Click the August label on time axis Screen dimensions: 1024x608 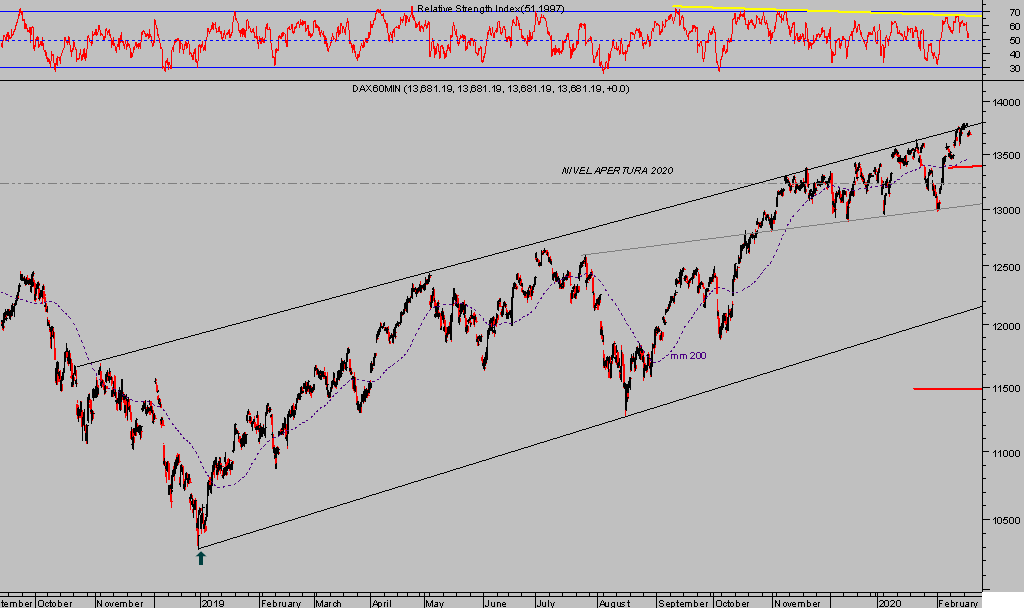coord(615,603)
